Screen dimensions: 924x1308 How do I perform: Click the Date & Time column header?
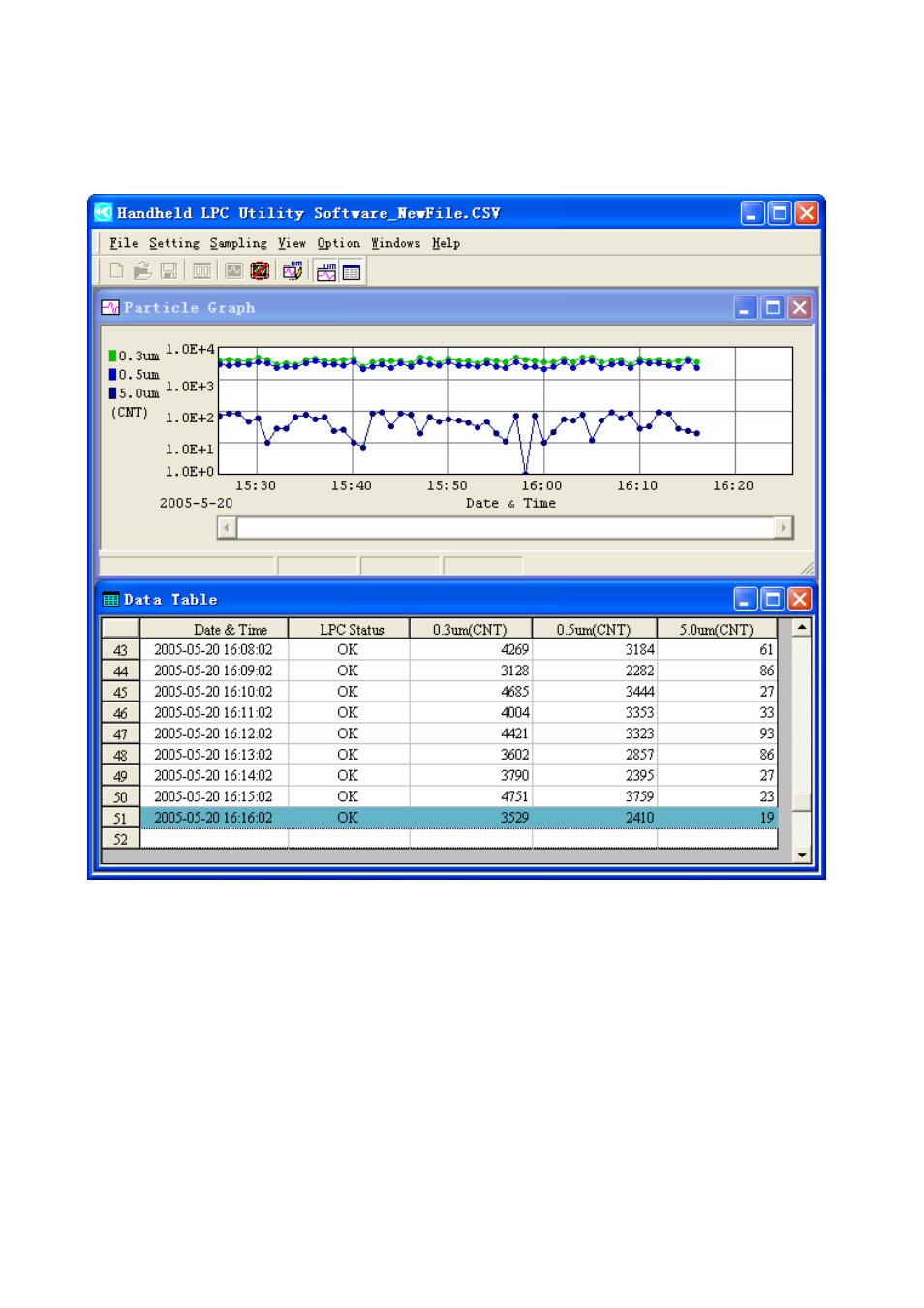click(x=214, y=630)
